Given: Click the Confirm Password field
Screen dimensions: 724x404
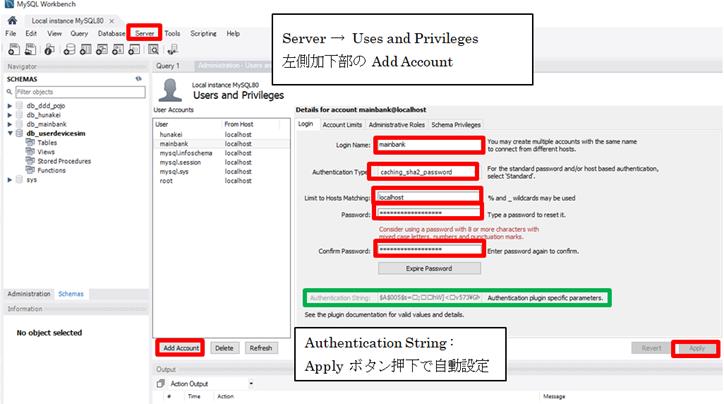Looking at the screenshot, I should 429,249.
